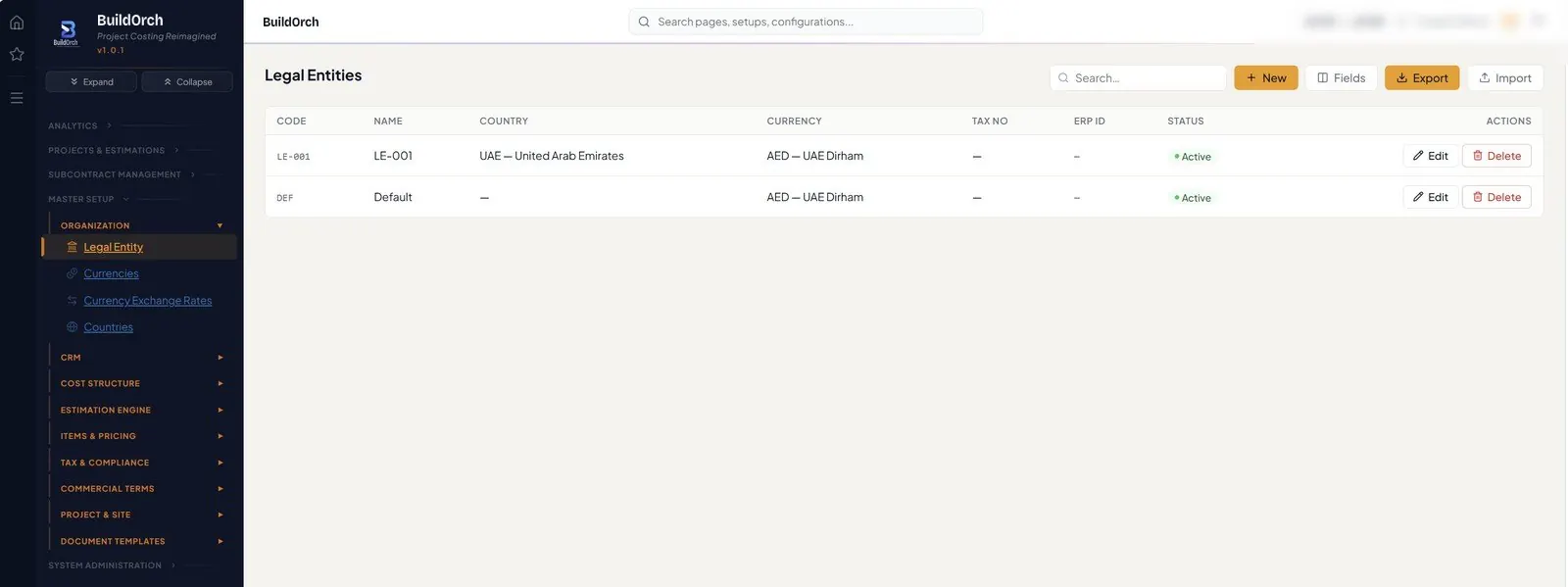
Task: Expand the Items & Pricing section
Action: click(142, 436)
